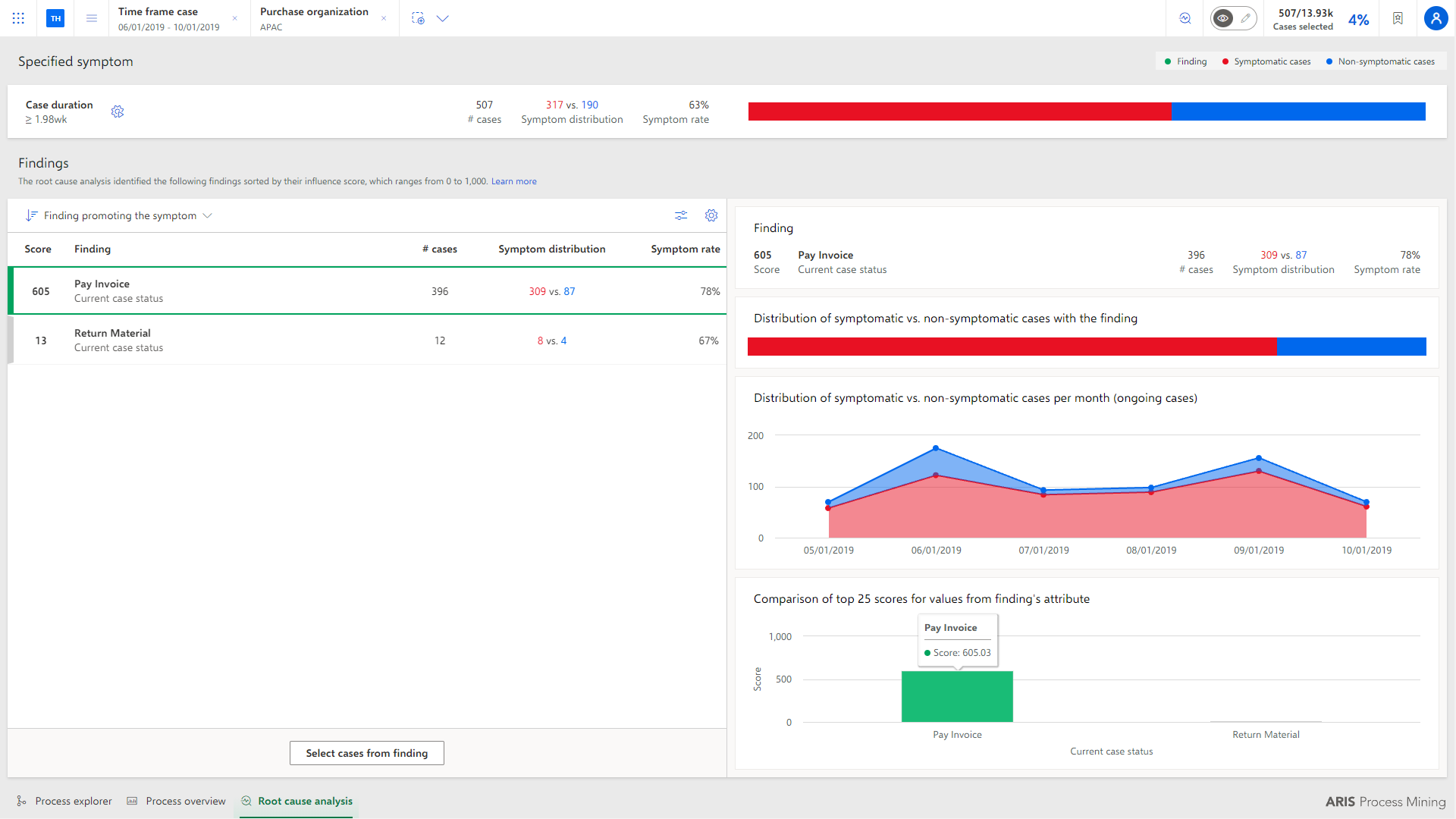The height and width of the screenshot is (819, 1456).
Task: Click the 309 vs. 87 value in Pay Invoice row
Action: (x=552, y=291)
